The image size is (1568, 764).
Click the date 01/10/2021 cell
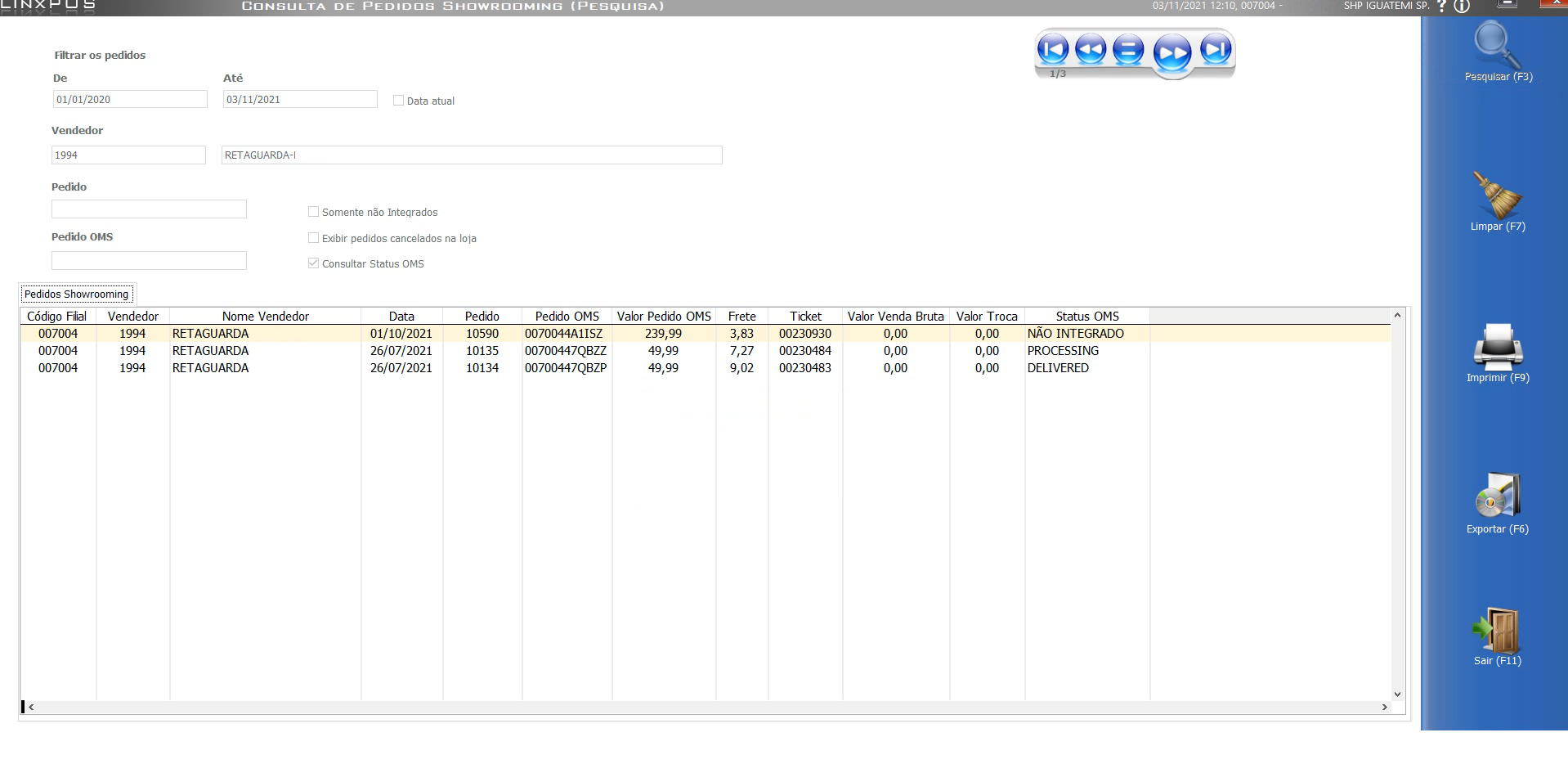(401, 334)
